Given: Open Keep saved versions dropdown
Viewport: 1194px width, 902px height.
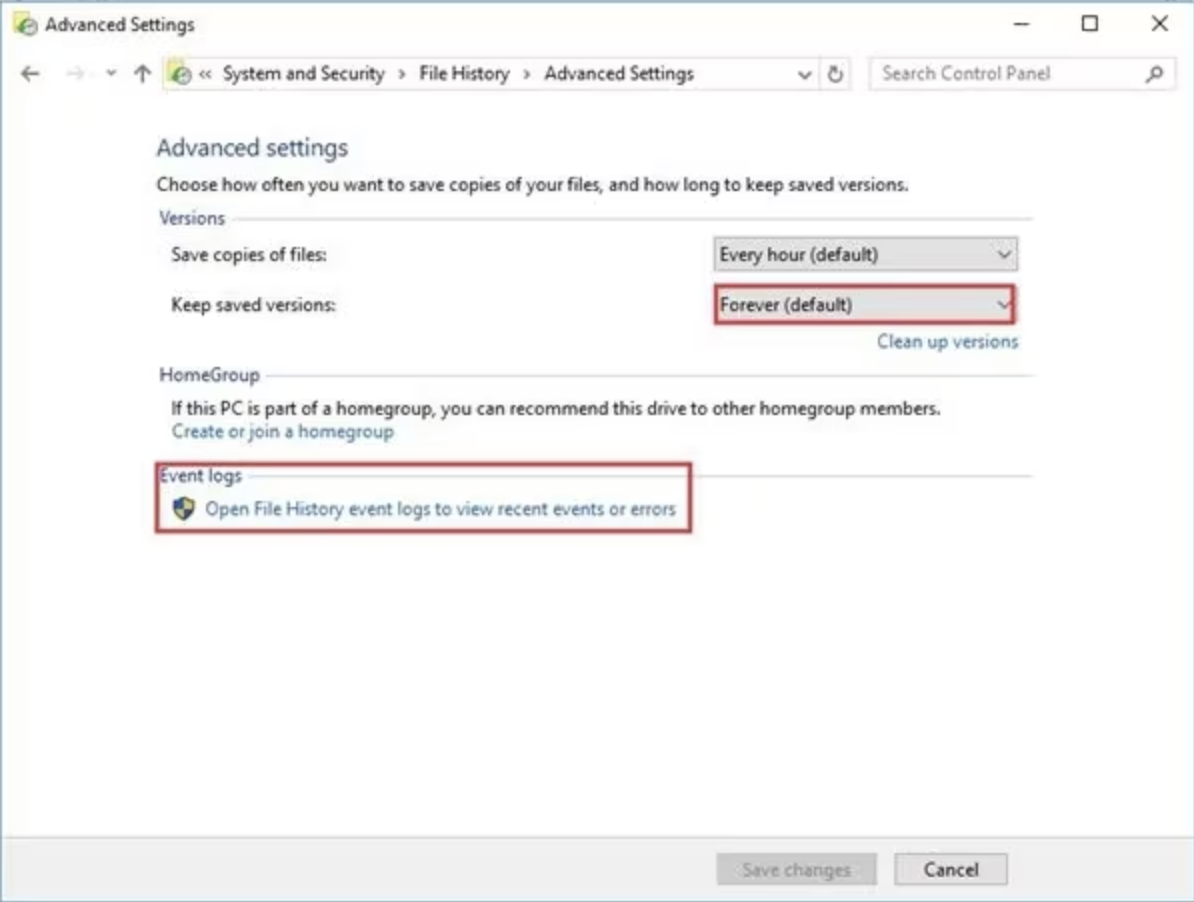Looking at the screenshot, I should click(x=865, y=304).
